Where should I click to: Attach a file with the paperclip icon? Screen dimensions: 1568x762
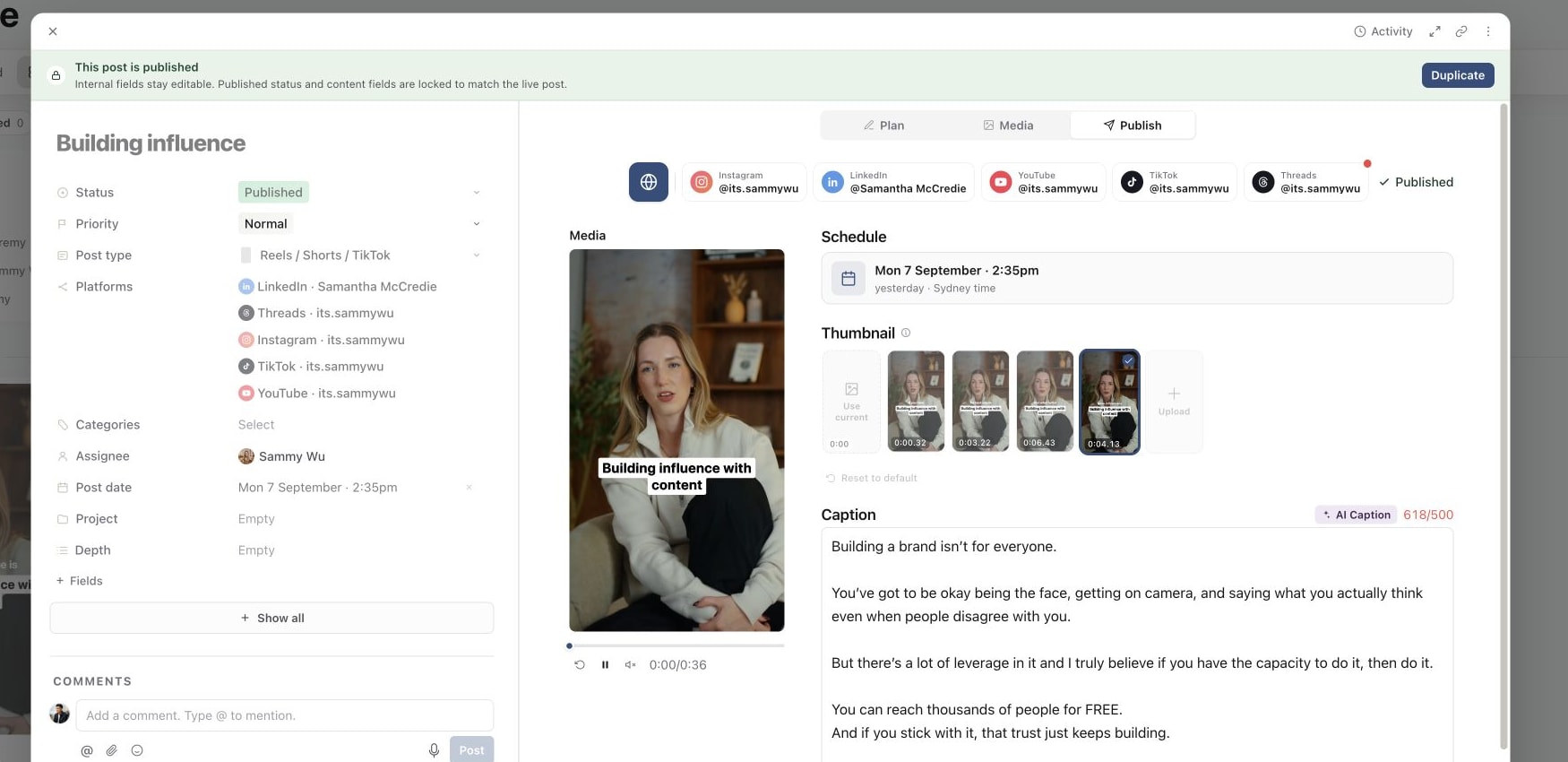coord(112,750)
